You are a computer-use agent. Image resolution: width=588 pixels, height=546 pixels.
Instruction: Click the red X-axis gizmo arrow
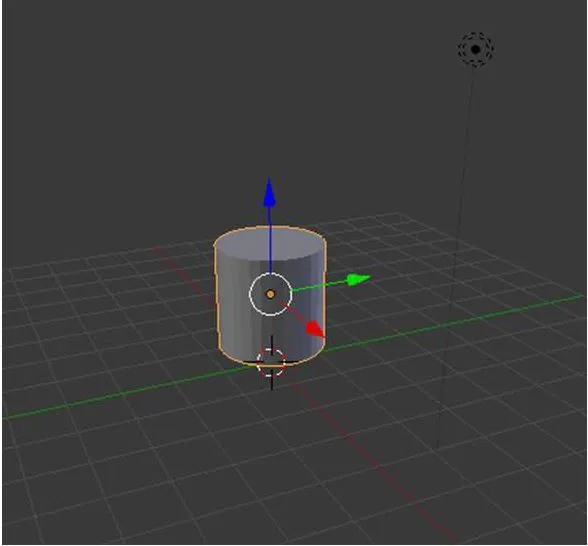315,329
